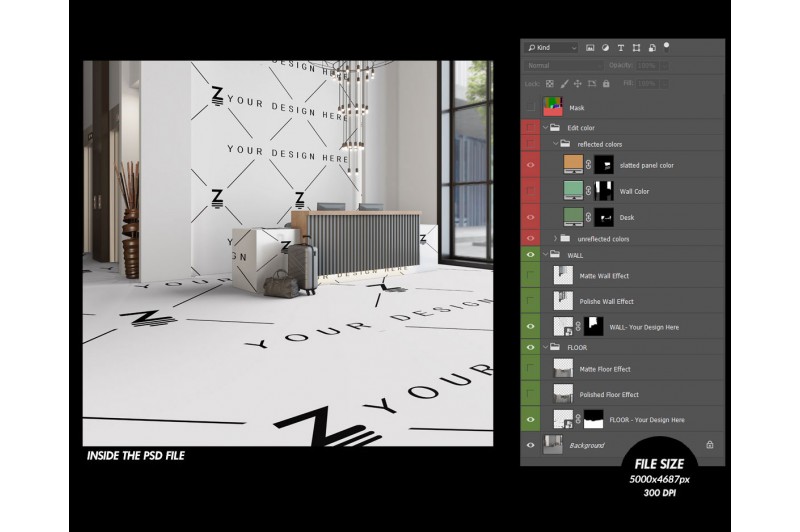Show the Edit color group

531,127
